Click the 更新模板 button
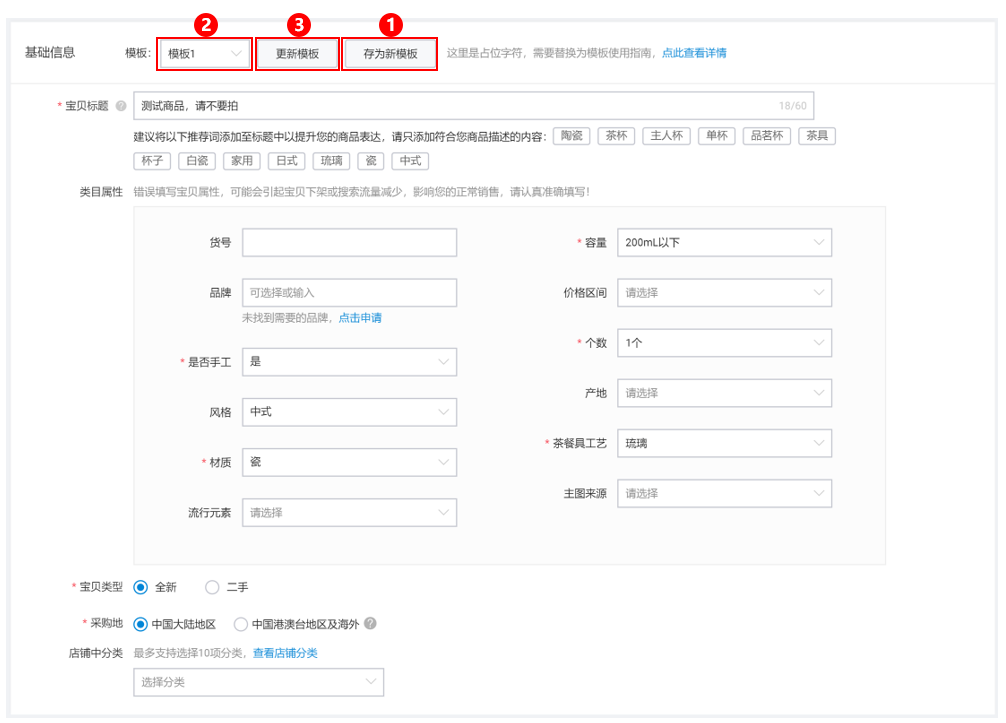This screenshot has height=723, width=1006. [296, 54]
